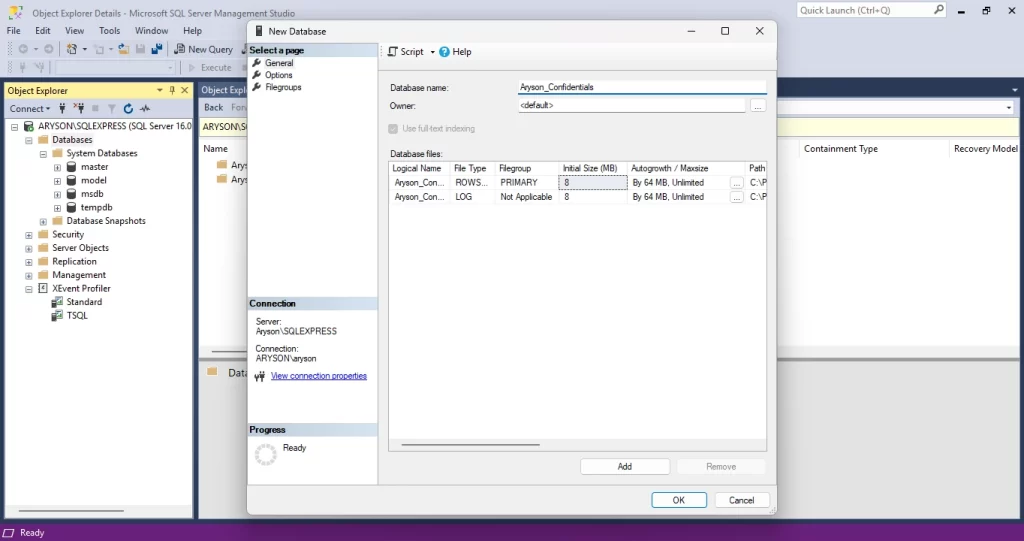Viewport: 1024px width, 541px height.
Task: Open View connection properties link
Action: pos(319,376)
